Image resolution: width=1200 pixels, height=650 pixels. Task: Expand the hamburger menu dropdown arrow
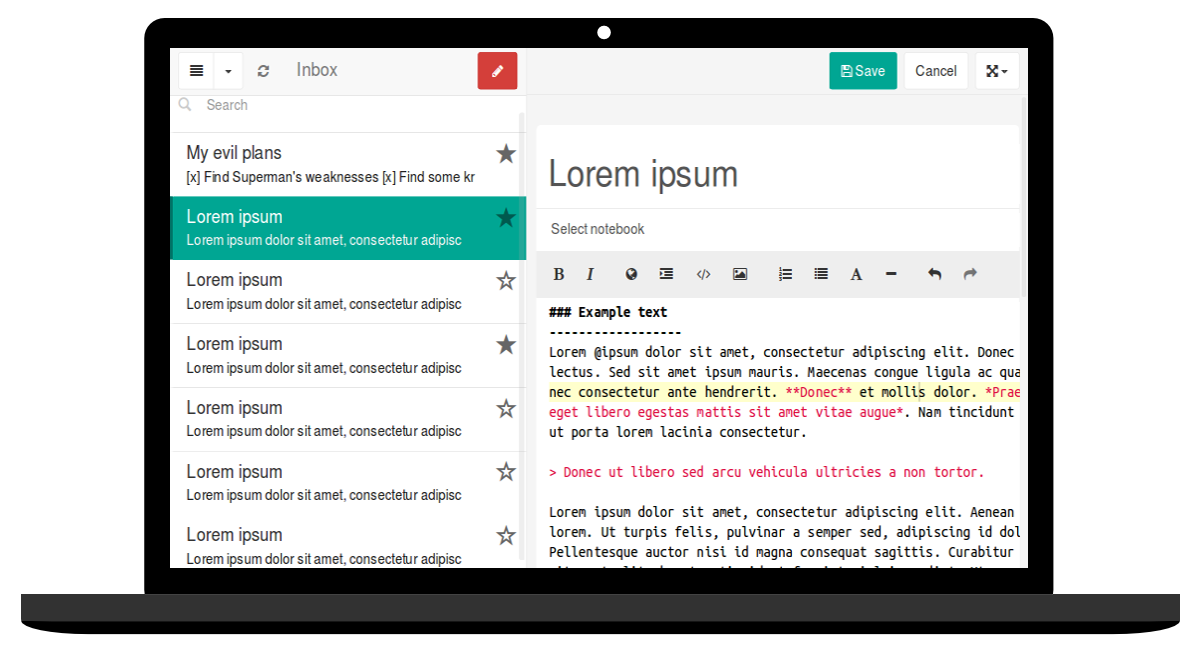coord(226,70)
